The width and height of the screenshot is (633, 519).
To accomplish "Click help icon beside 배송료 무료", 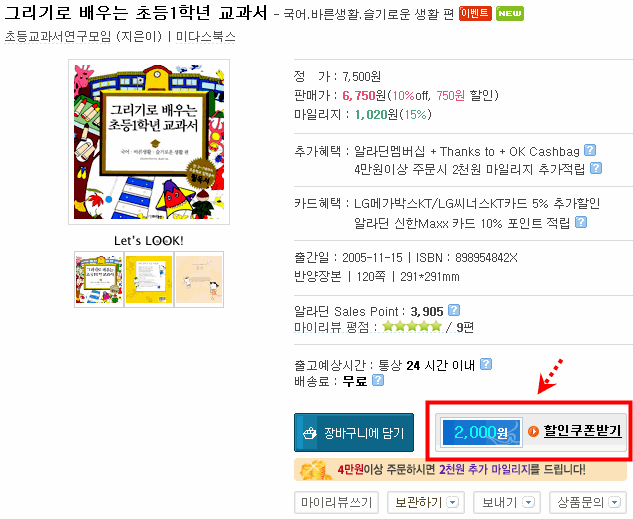I will (x=378, y=380).
